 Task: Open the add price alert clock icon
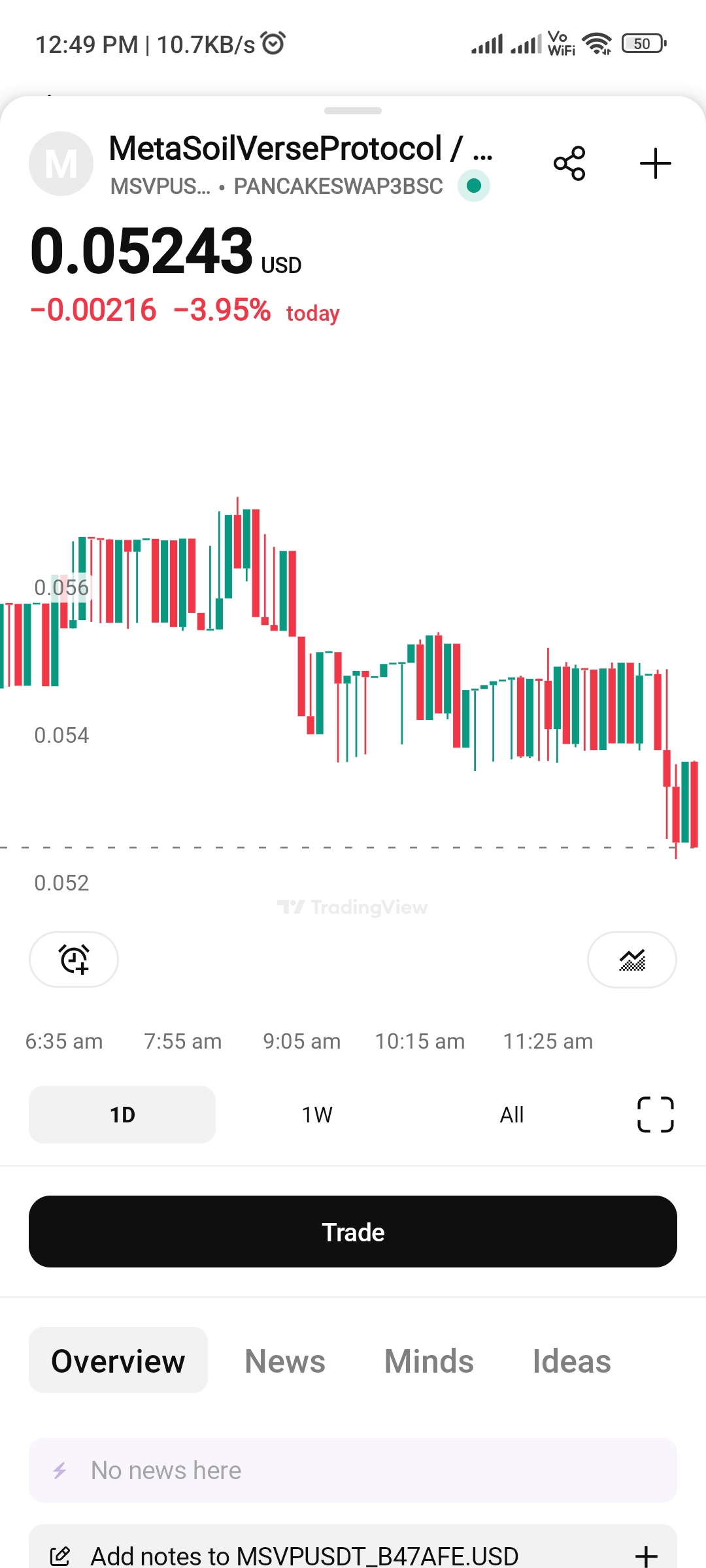coord(74,959)
